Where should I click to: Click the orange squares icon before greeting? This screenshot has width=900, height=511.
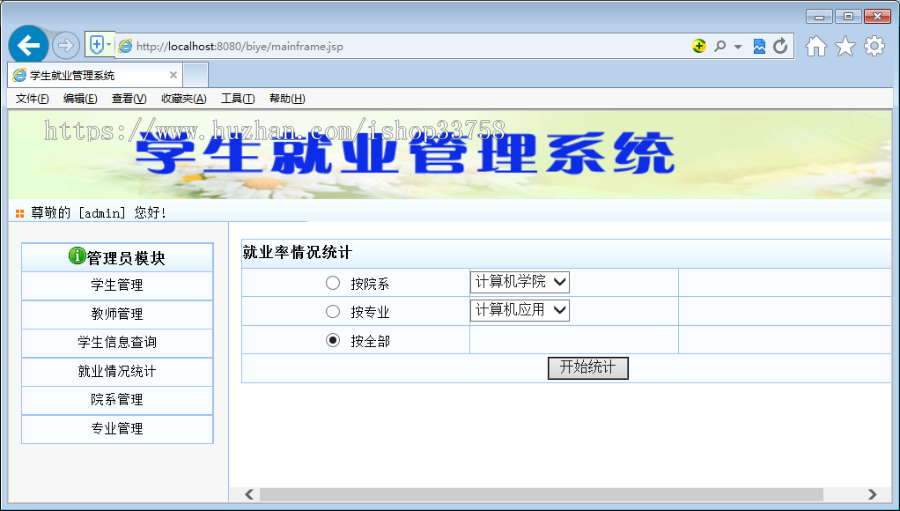click(20, 214)
